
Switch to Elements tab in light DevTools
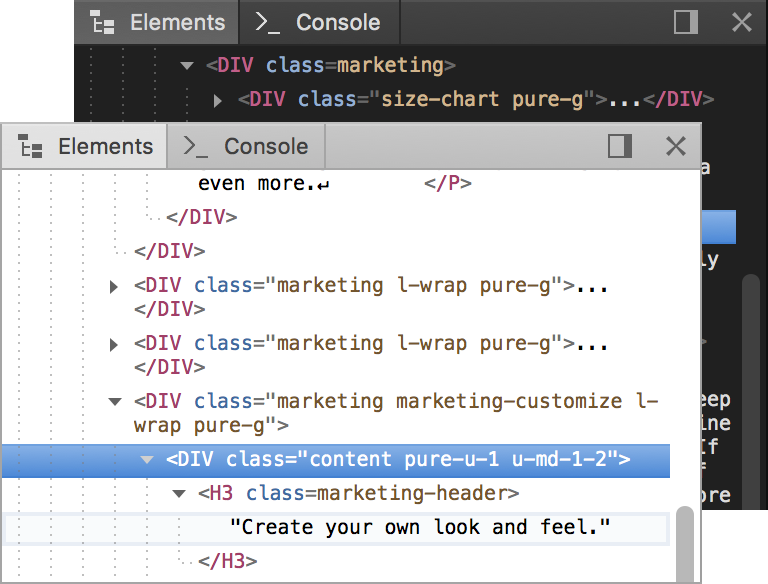tap(85, 146)
